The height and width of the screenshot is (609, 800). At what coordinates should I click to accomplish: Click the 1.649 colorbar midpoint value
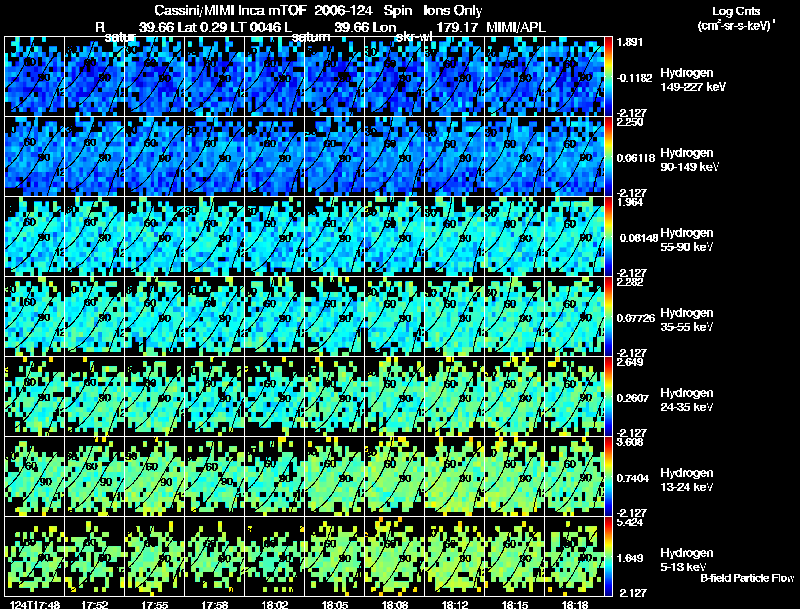click(629, 559)
